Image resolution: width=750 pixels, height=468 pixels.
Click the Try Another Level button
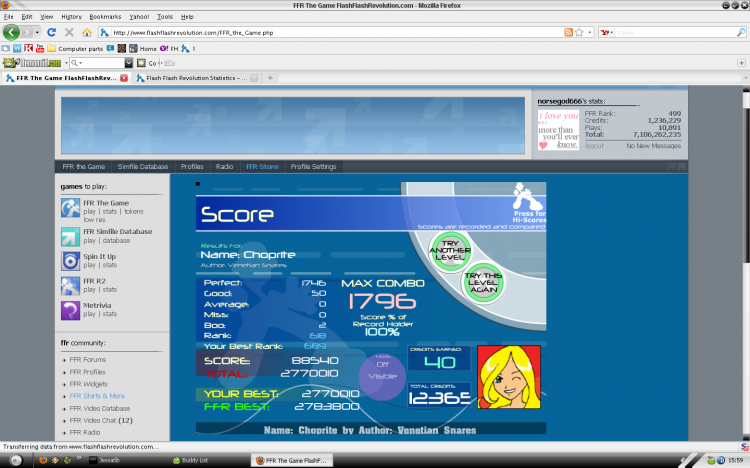coord(450,250)
